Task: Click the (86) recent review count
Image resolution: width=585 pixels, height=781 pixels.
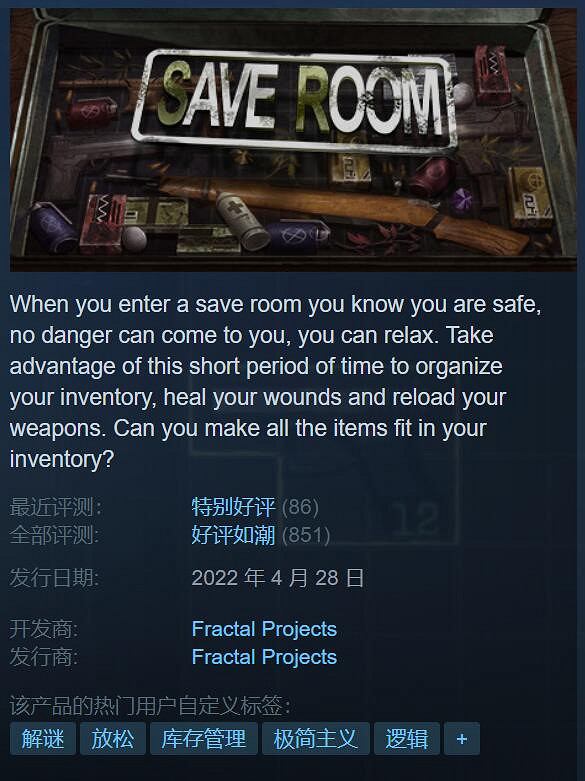Action: click(300, 507)
